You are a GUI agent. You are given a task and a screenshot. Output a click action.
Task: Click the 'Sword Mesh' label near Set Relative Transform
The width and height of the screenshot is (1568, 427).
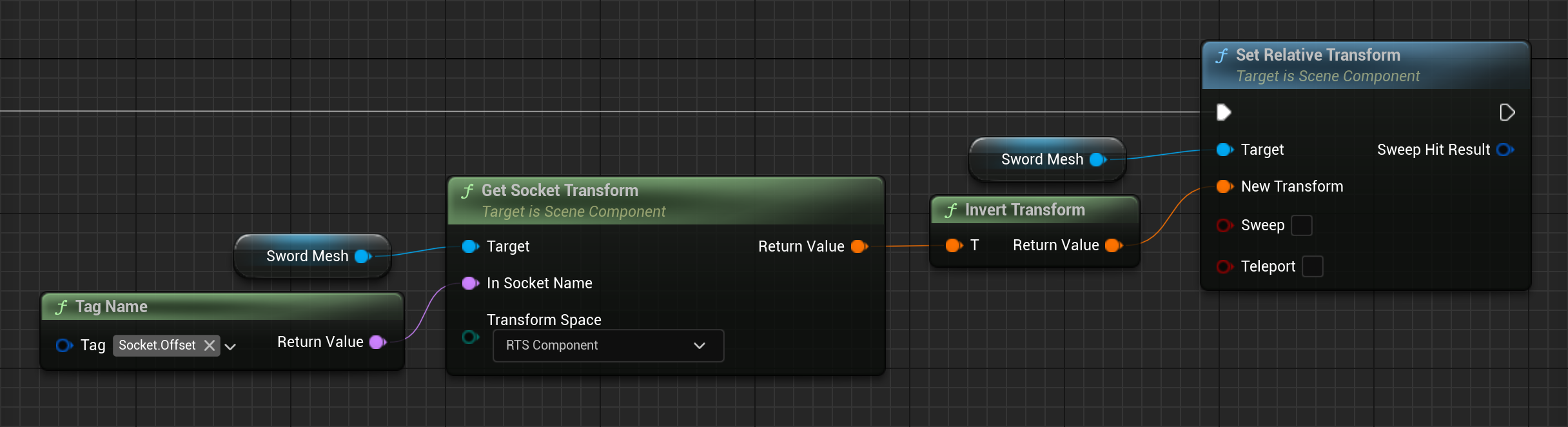1042,159
